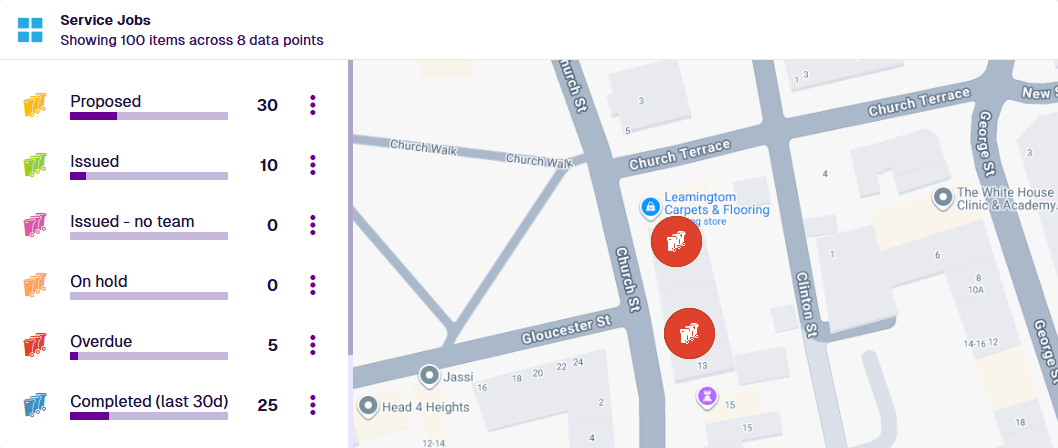
Task: Open options for Completed (last 30d)
Action: (x=313, y=405)
